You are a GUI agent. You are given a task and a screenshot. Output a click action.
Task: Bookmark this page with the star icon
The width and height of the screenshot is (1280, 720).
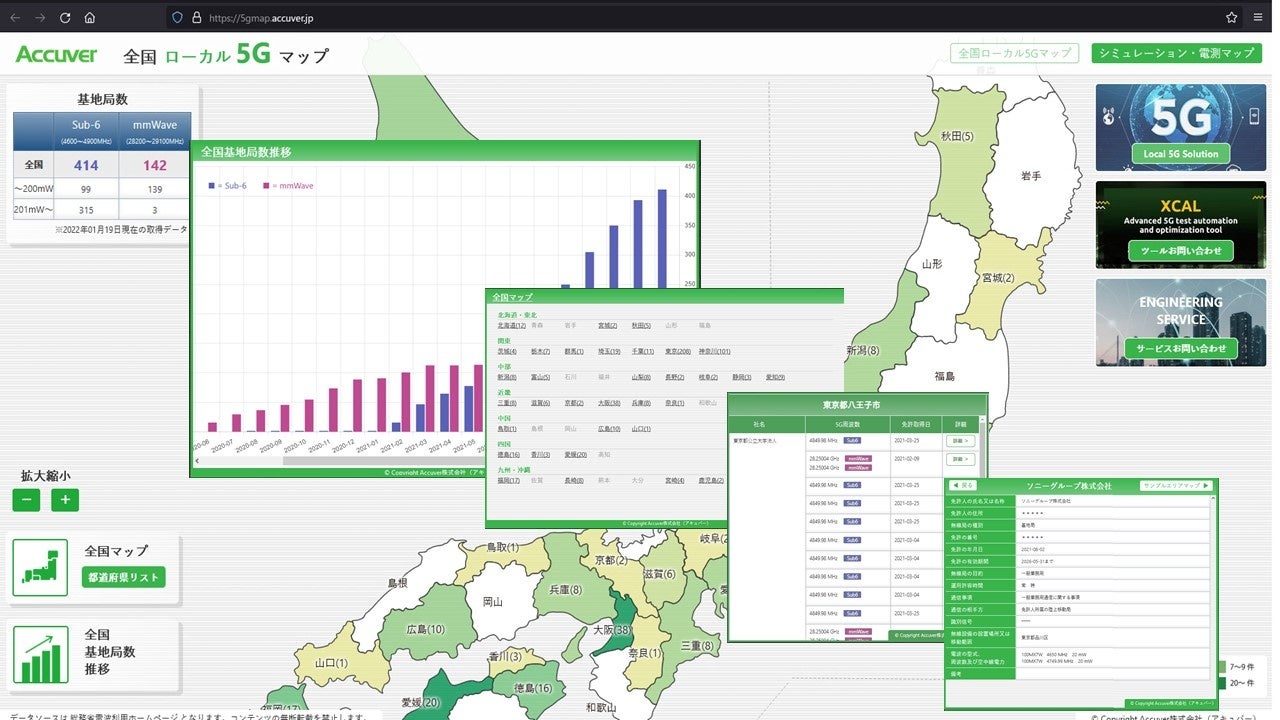pyautogui.click(x=1232, y=17)
